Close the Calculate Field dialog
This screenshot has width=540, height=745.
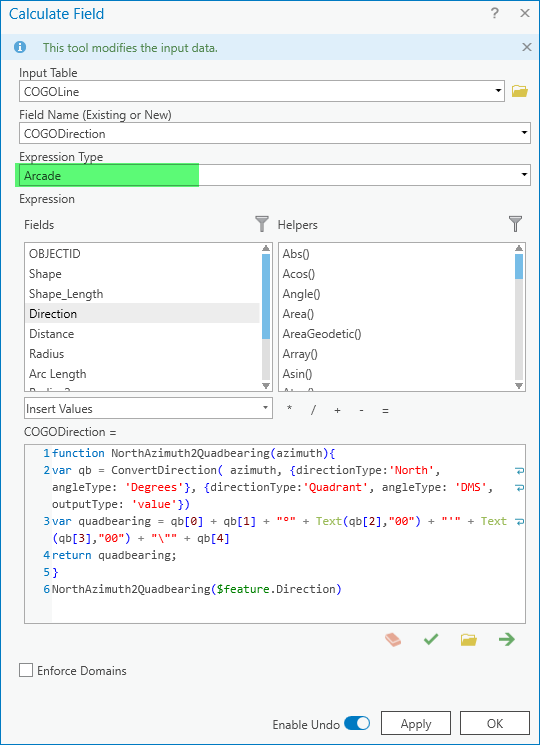click(525, 13)
